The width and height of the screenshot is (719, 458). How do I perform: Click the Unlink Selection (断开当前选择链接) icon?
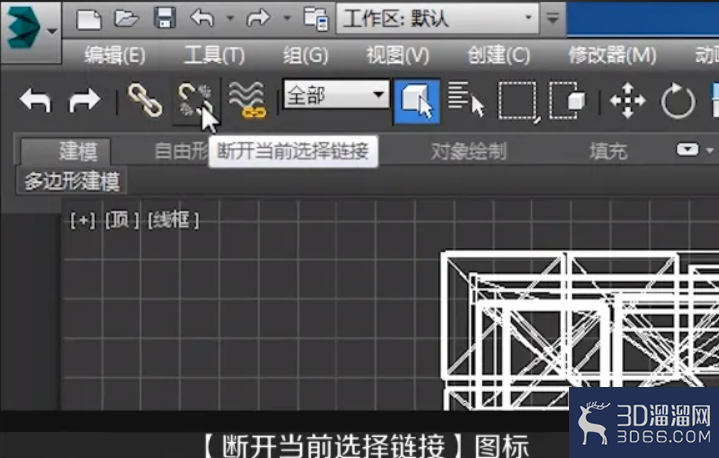(196, 101)
